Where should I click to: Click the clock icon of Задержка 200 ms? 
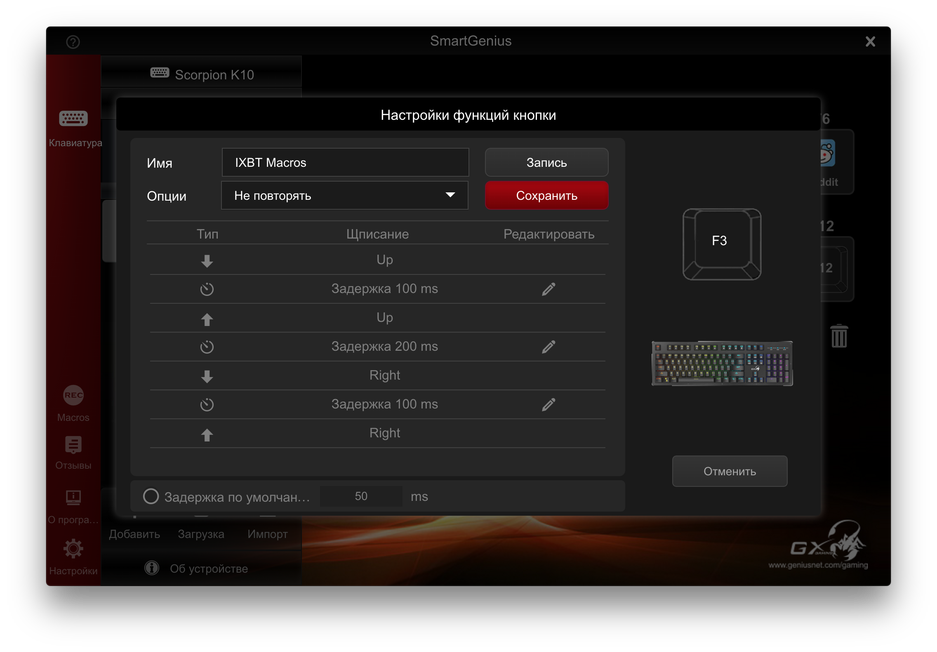[x=207, y=347]
